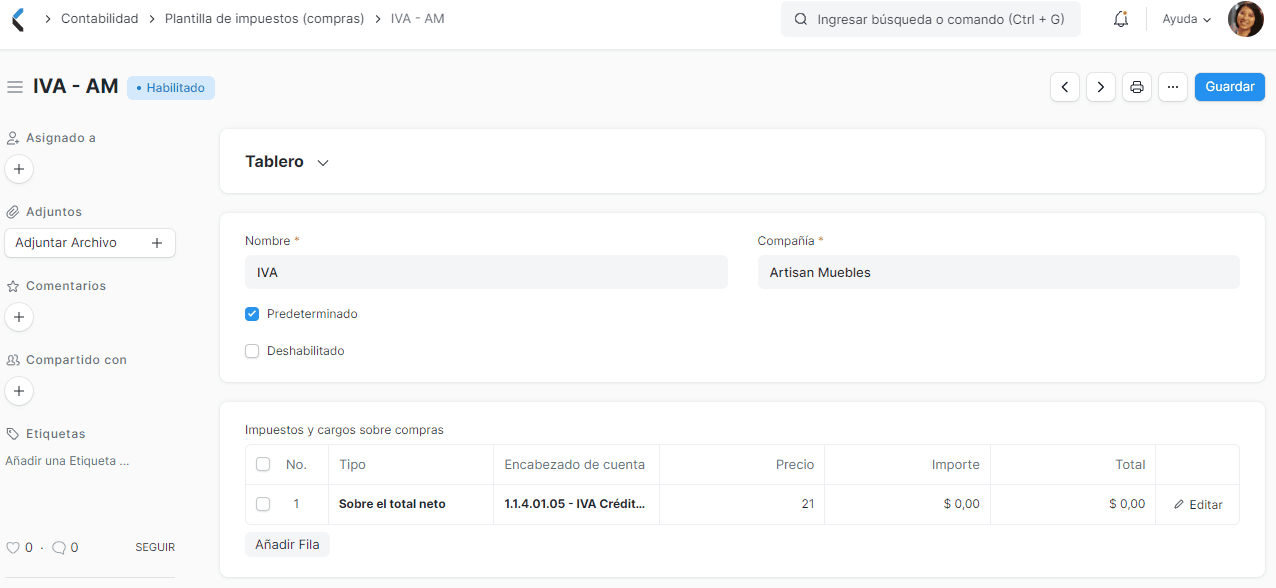Viewport: 1276px width, 588px height.
Task: Click the app logo home icon
Action: click(18, 19)
